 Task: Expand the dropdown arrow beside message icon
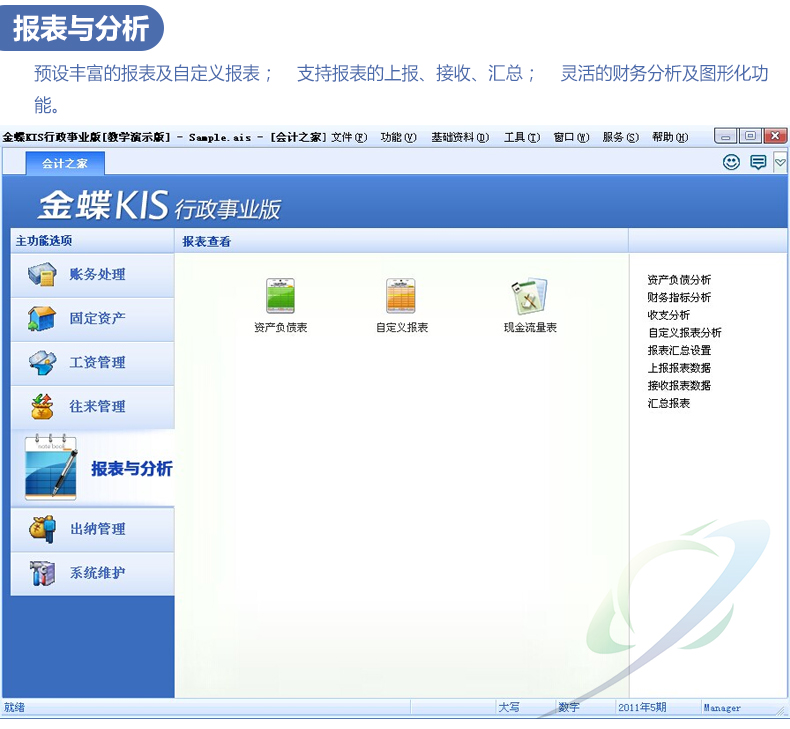click(780, 162)
